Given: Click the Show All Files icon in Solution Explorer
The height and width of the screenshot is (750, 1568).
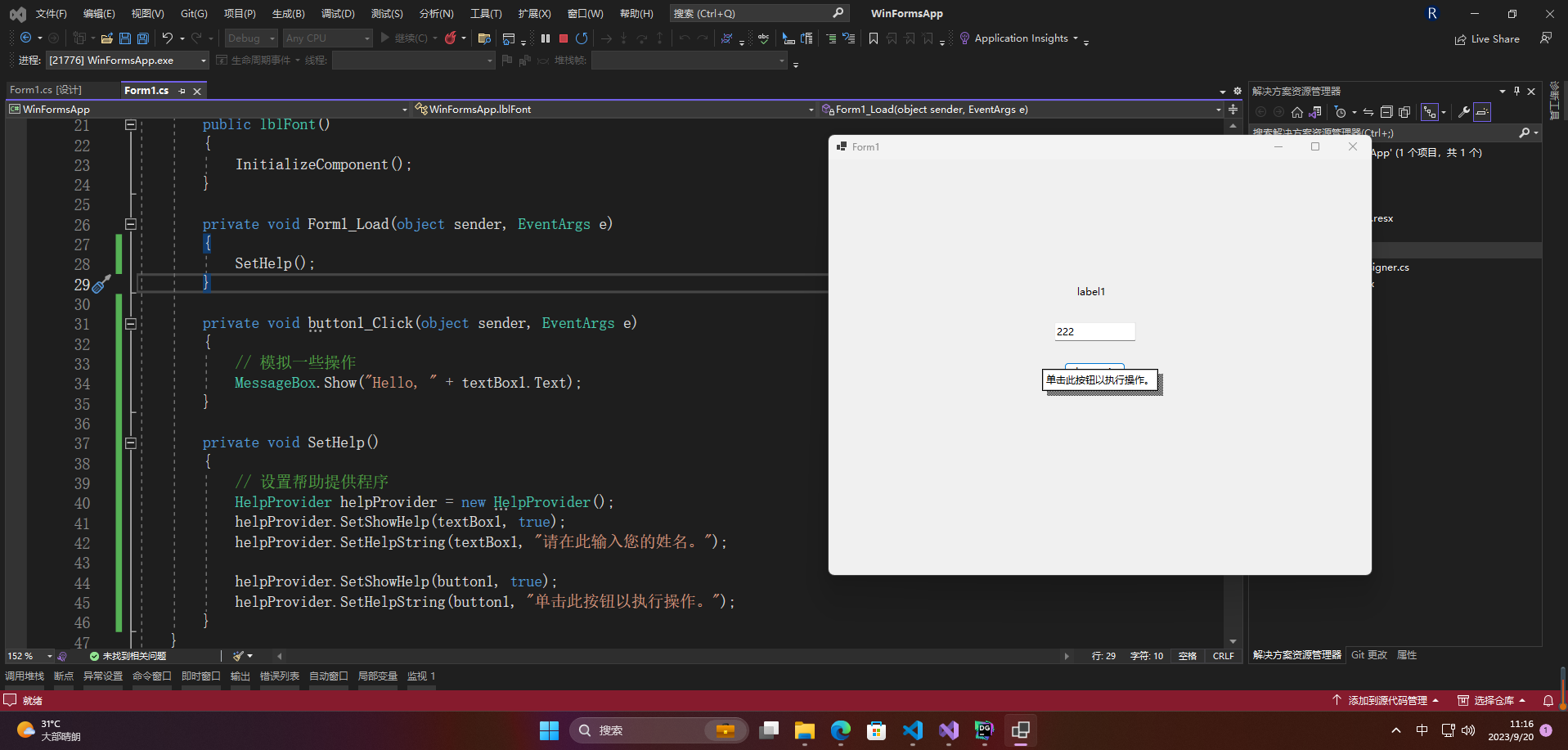Looking at the screenshot, I should (1404, 112).
